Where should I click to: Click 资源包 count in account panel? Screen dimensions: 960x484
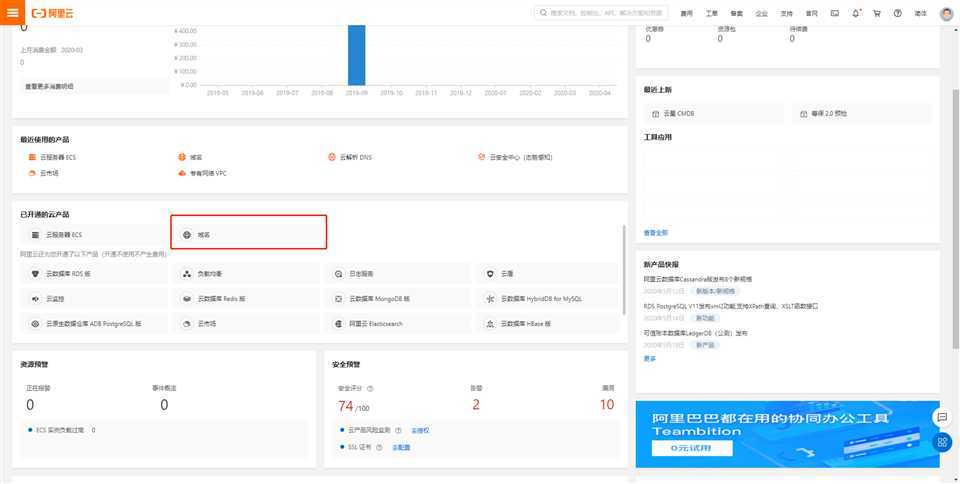(x=720, y=39)
